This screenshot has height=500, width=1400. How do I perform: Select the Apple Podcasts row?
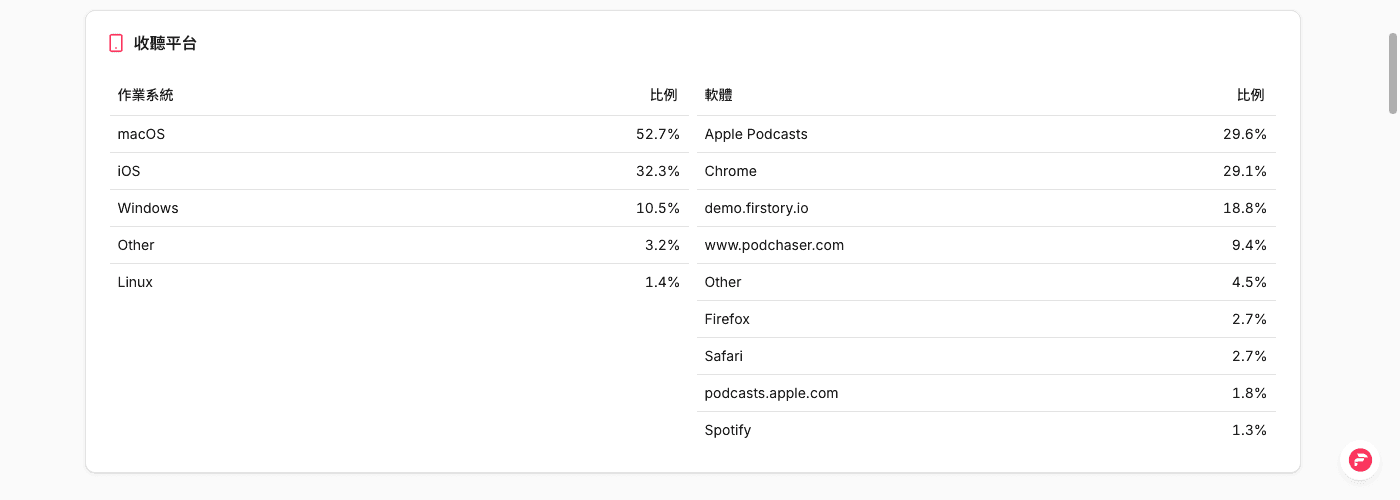point(986,134)
